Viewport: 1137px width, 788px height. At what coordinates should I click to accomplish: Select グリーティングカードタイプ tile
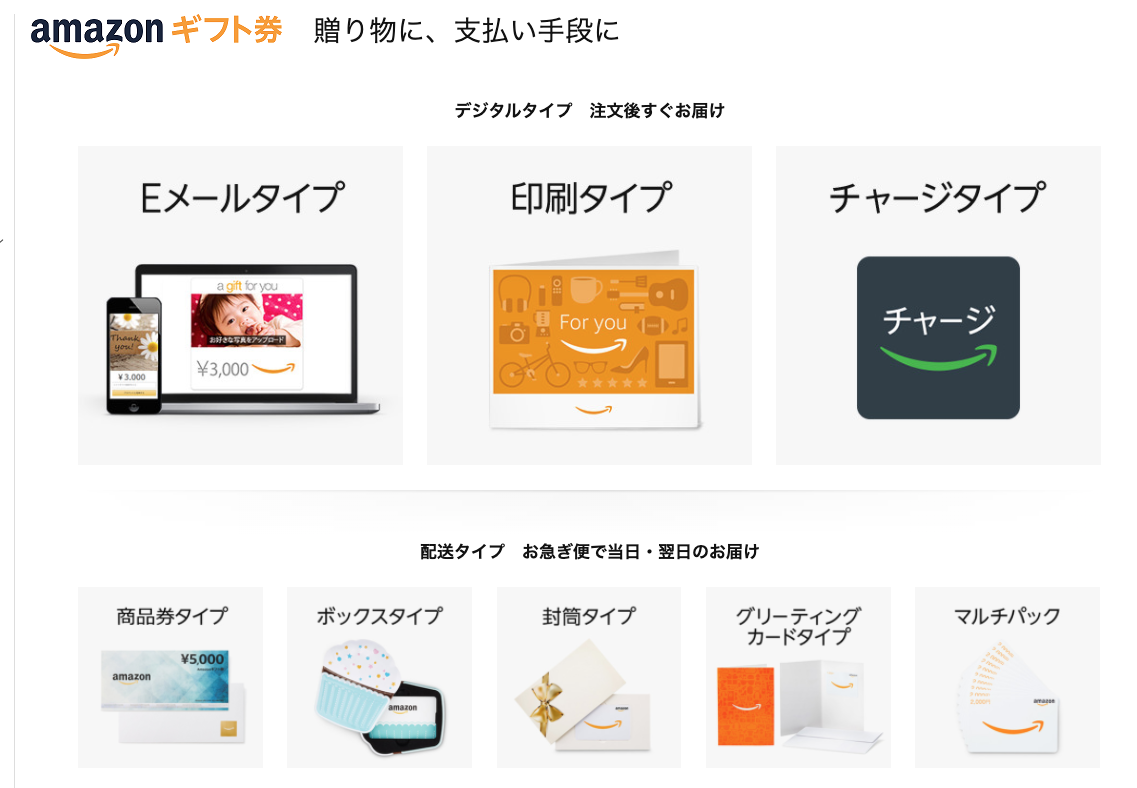[x=798, y=677]
